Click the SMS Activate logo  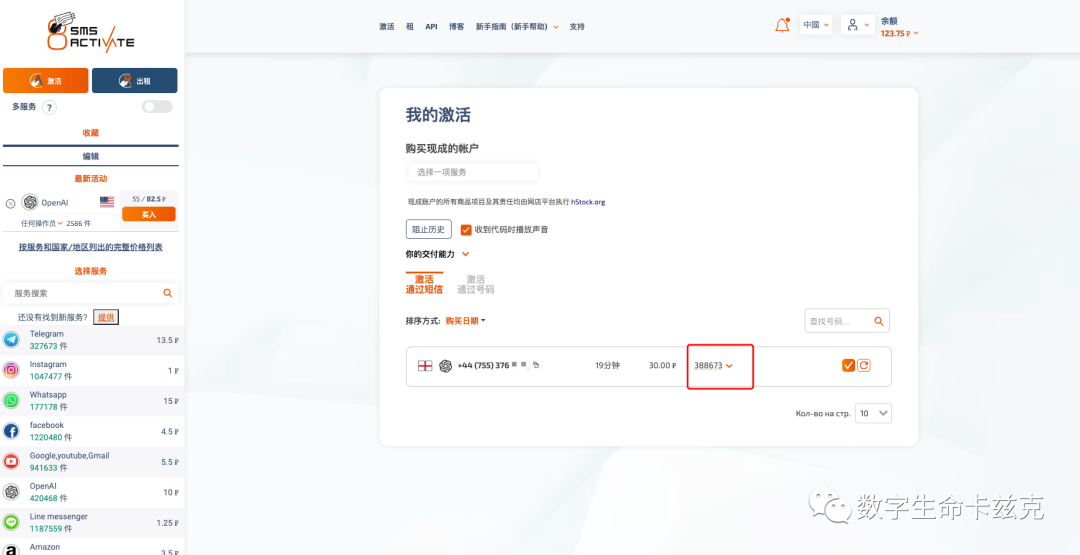tap(90, 31)
